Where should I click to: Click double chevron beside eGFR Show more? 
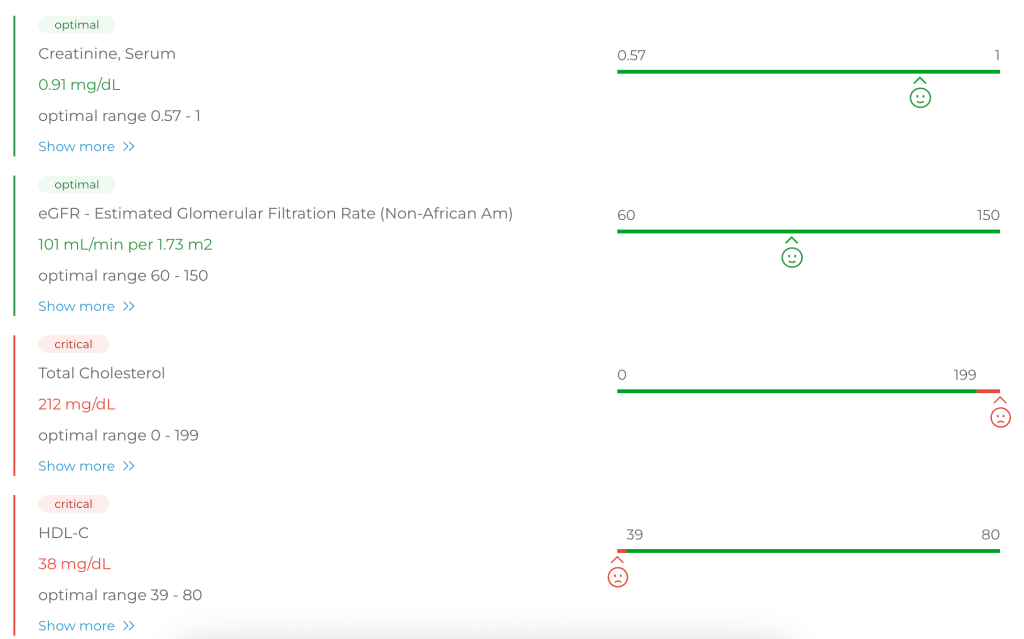point(129,307)
